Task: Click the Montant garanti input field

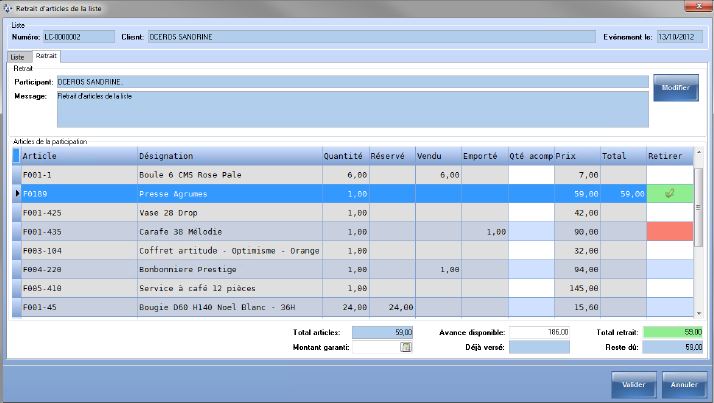Action: click(376, 347)
